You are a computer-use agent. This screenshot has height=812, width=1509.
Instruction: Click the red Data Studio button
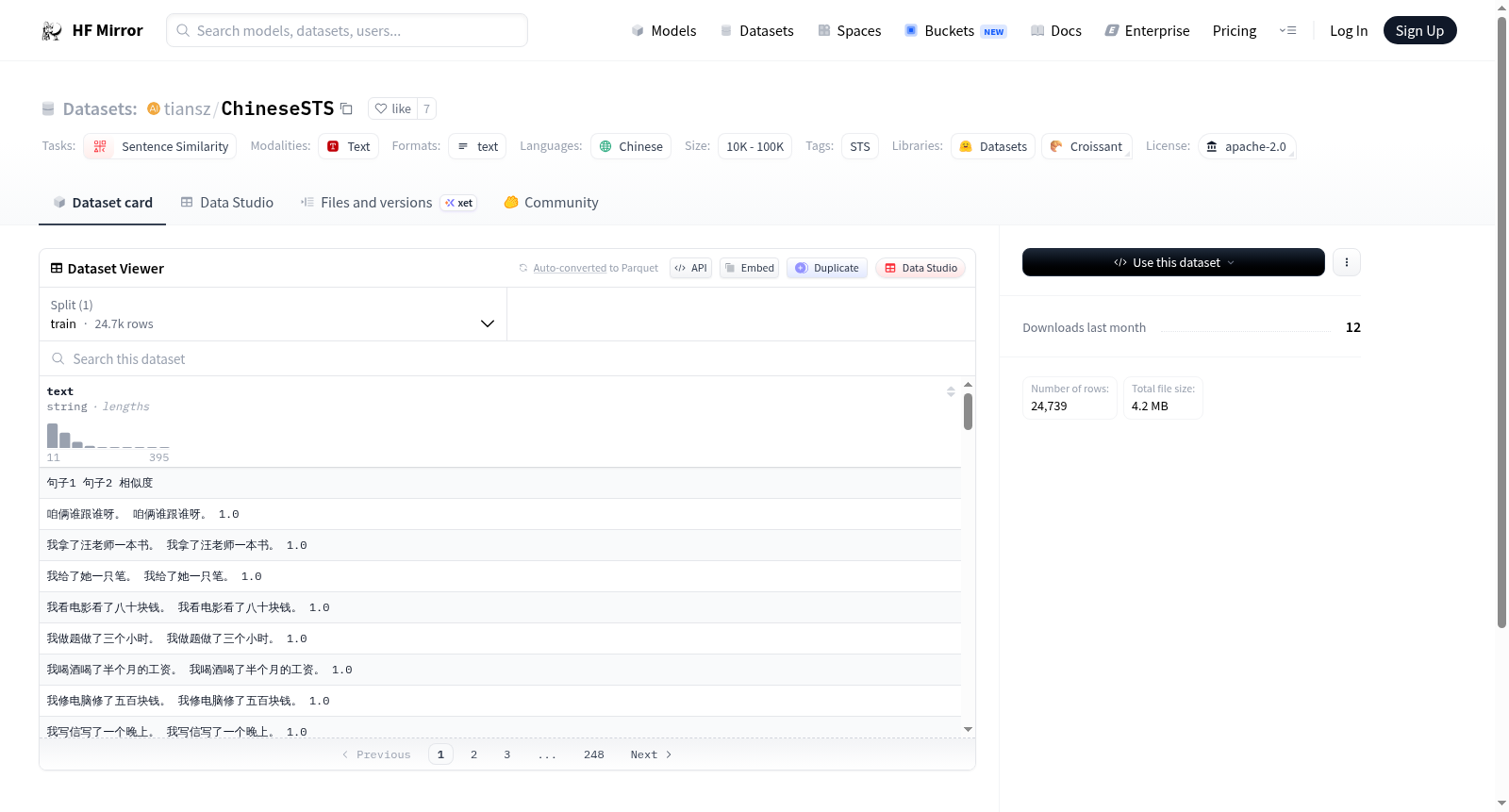point(920,268)
